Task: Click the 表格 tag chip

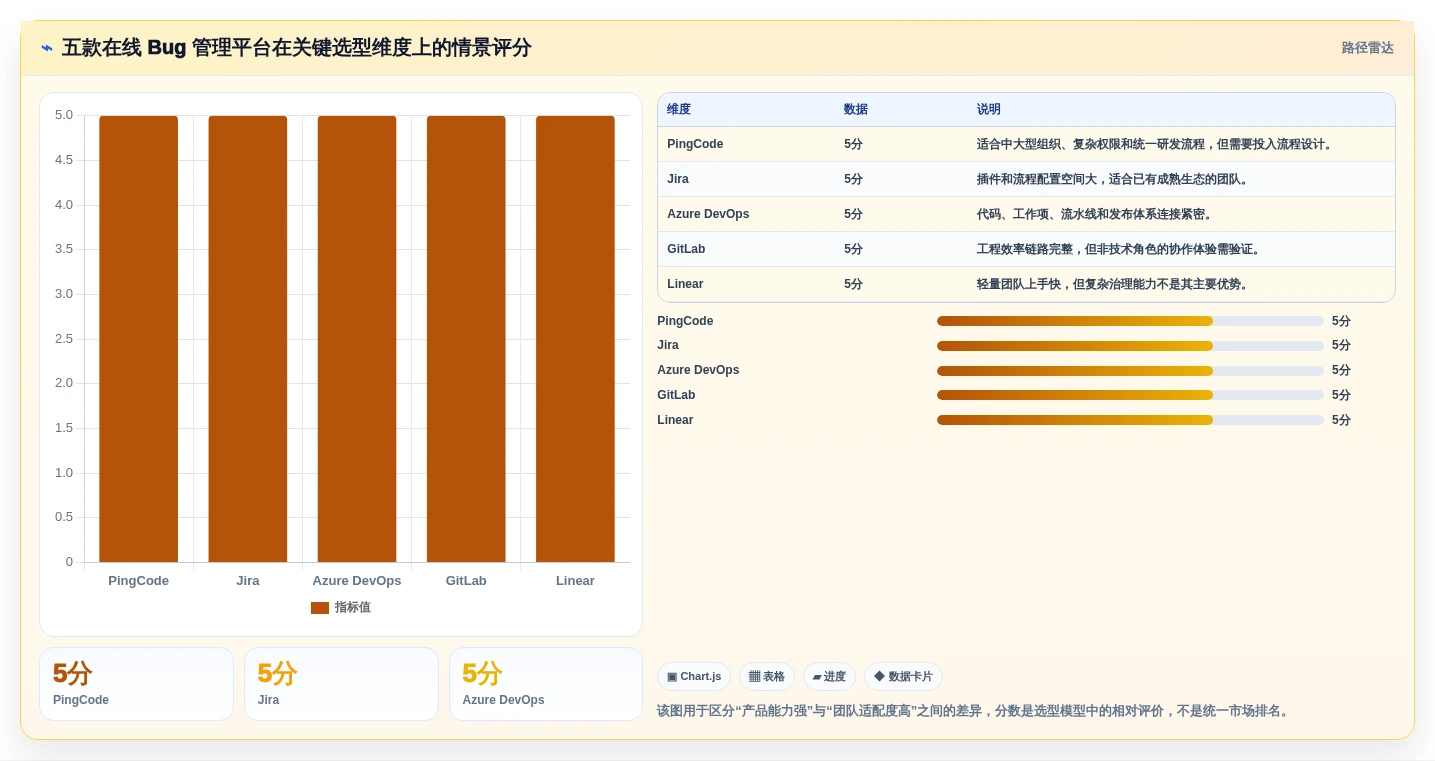Action: tap(767, 677)
